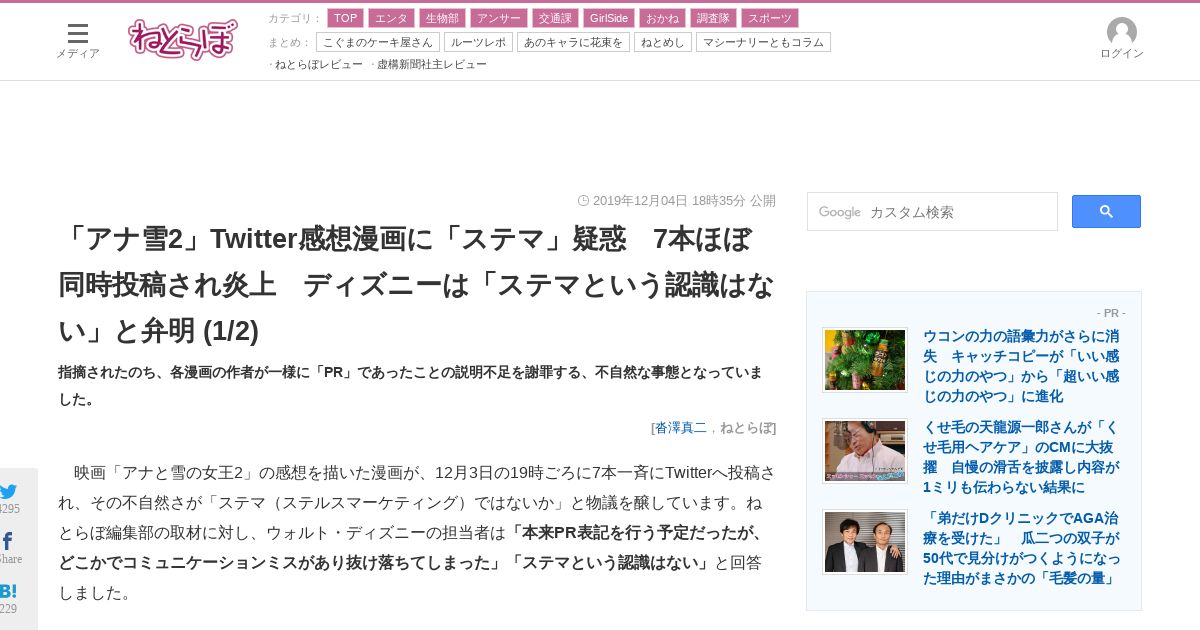Select the スポーツ category tab
Image resolution: width=1200 pixels, height=630 pixels.
click(x=770, y=18)
